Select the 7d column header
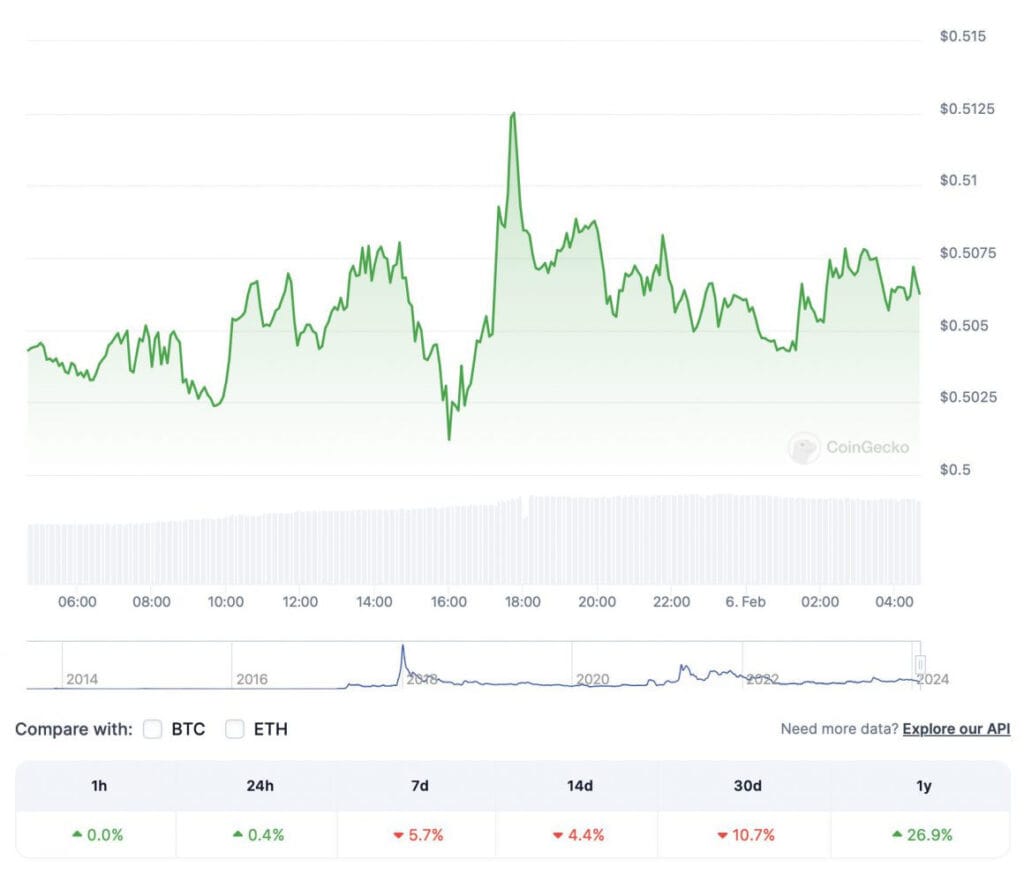1024x875 pixels. point(420,786)
